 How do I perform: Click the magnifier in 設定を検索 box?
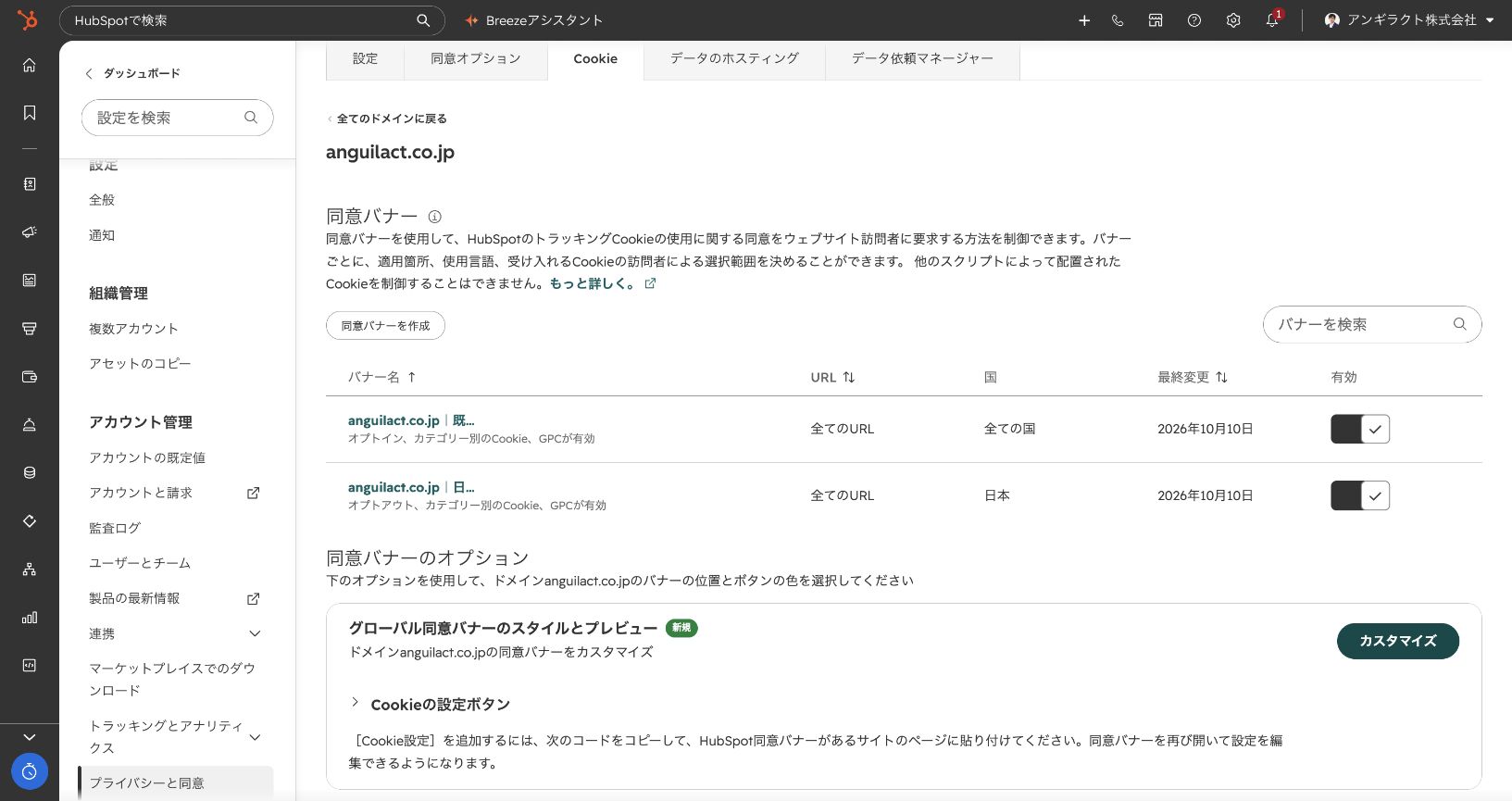250,118
